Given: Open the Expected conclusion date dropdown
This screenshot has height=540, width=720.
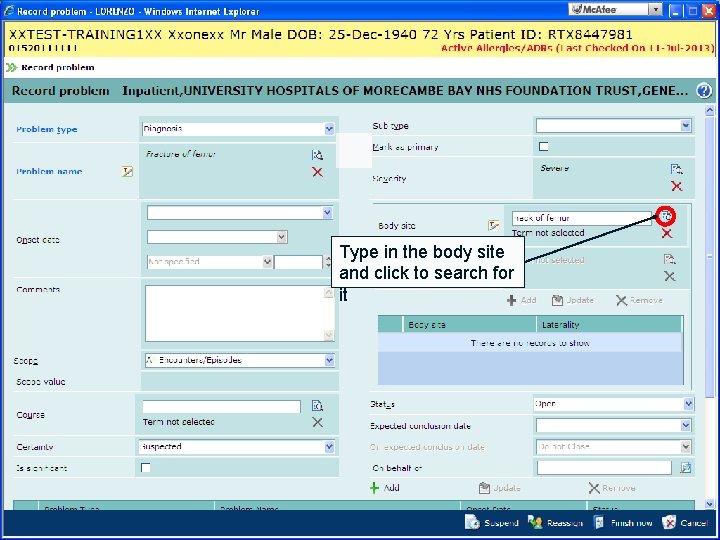Looking at the screenshot, I should [x=686, y=425].
